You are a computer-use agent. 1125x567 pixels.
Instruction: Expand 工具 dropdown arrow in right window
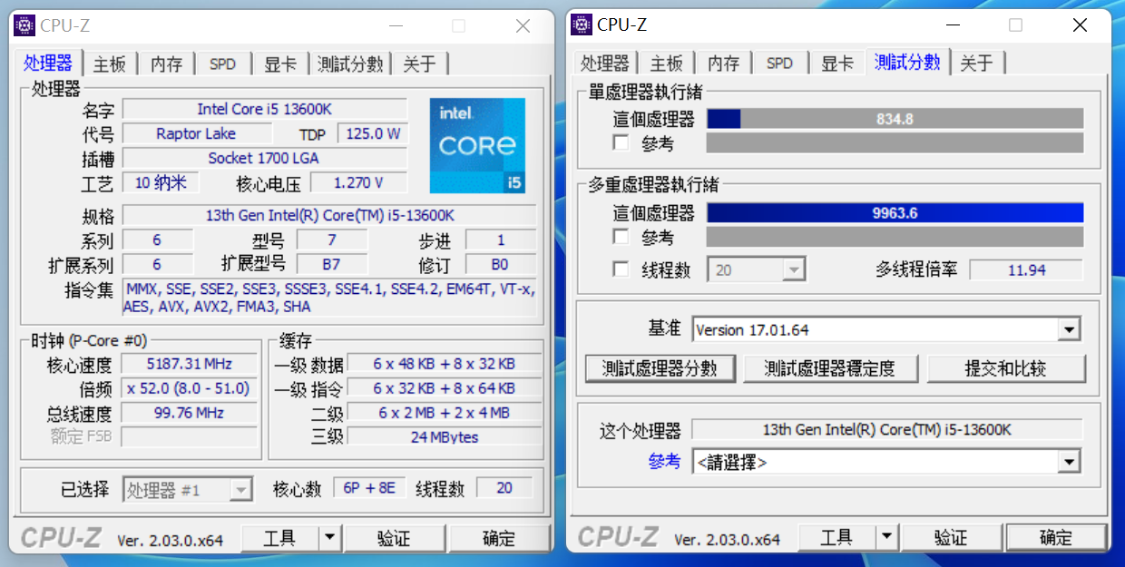[887, 536]
